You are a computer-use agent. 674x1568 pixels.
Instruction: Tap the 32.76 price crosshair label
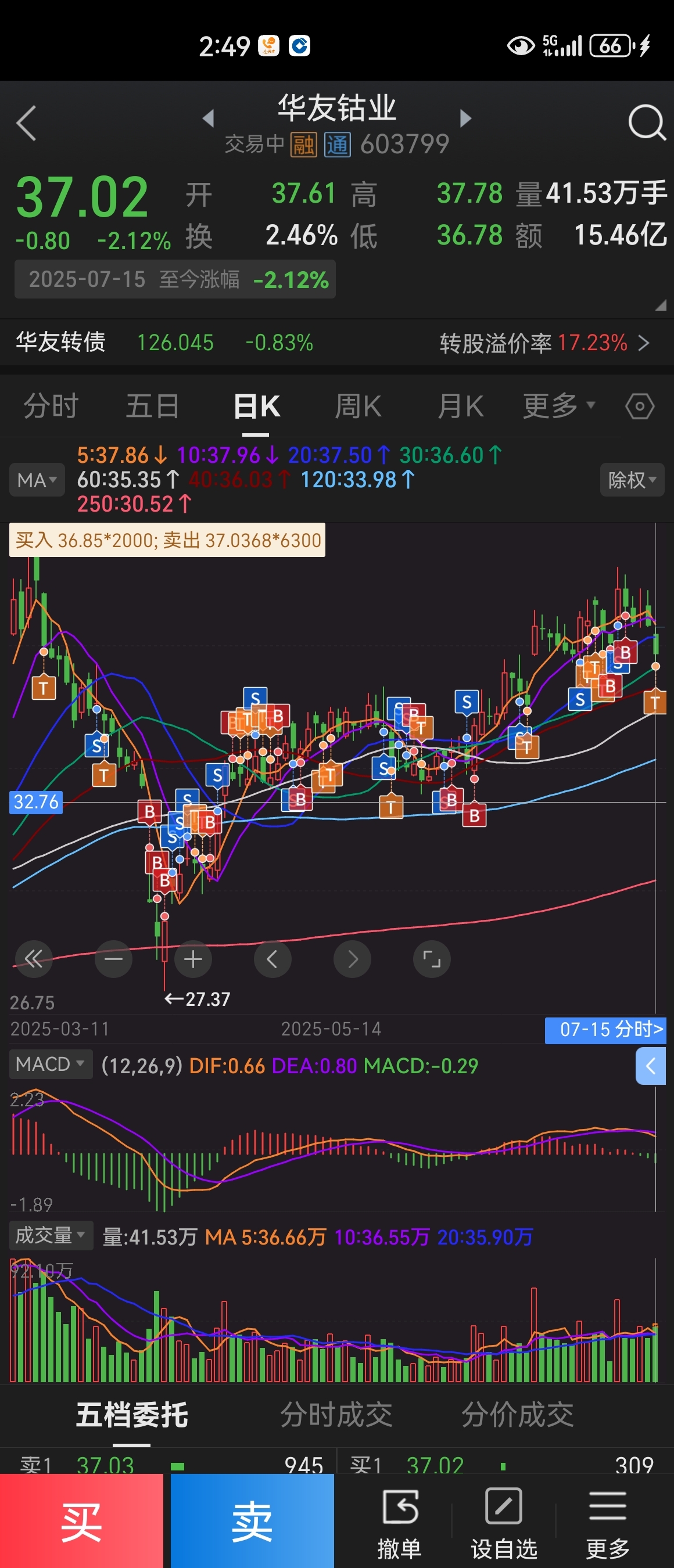pyautogui.click(x=36, y=801)
